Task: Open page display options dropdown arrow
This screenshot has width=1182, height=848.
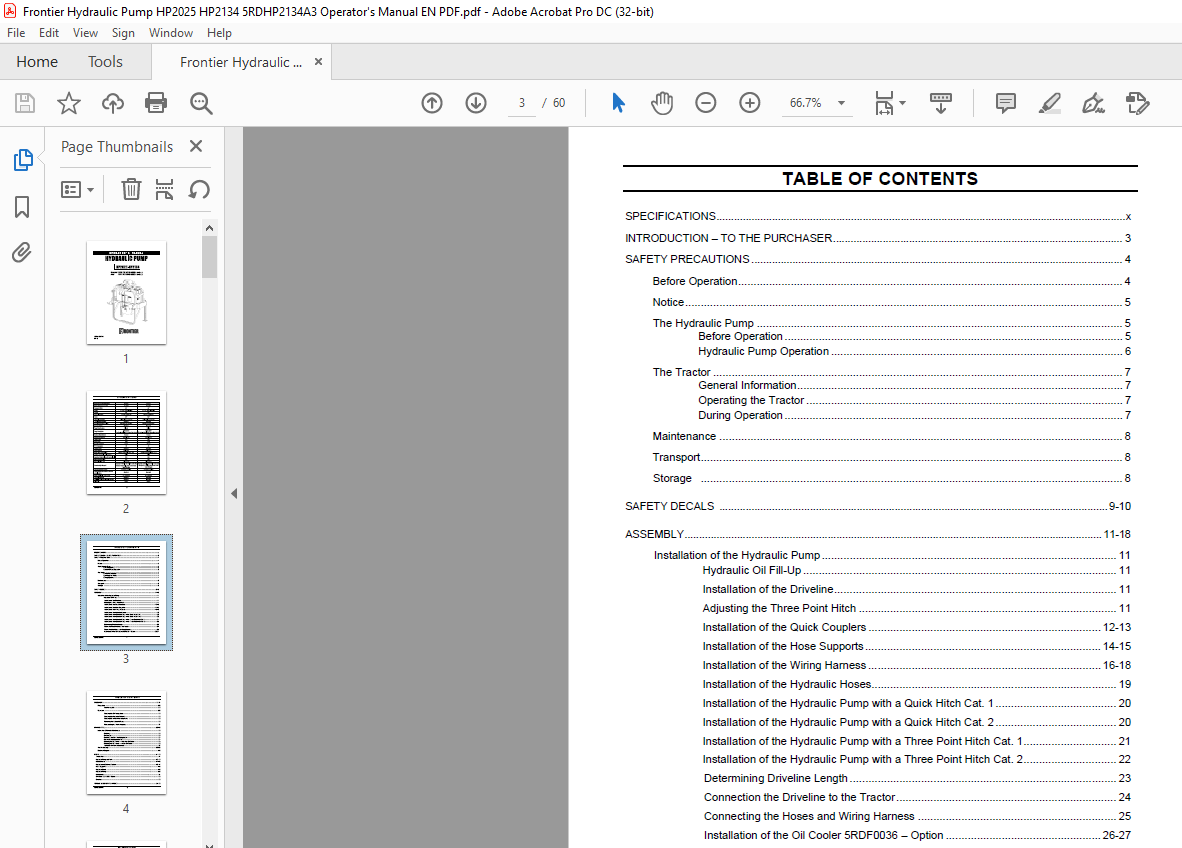Action: click(902, 103)
